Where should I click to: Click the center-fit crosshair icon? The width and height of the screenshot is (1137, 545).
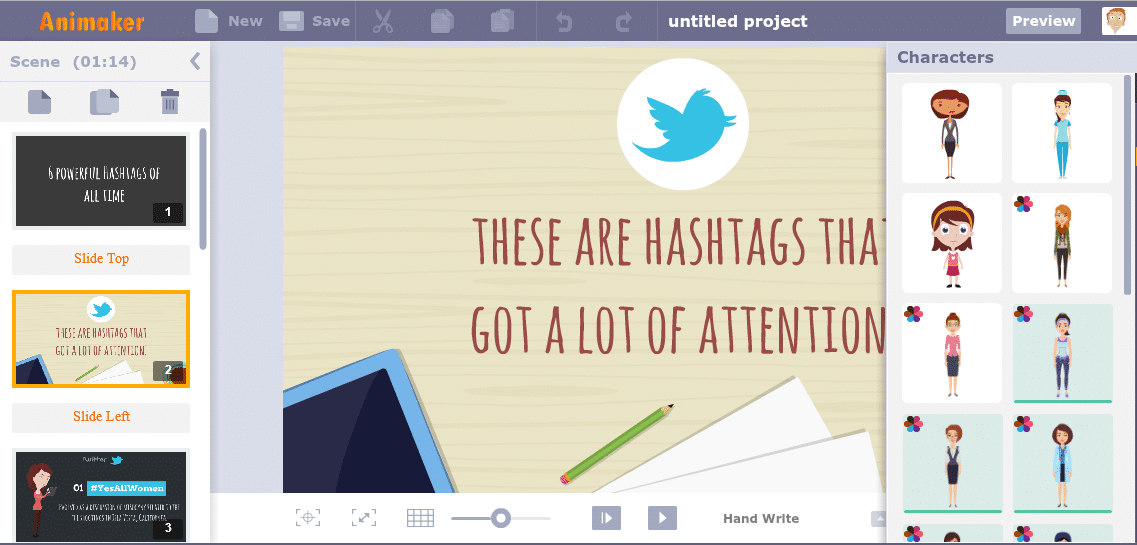click(x=308, y=518)
